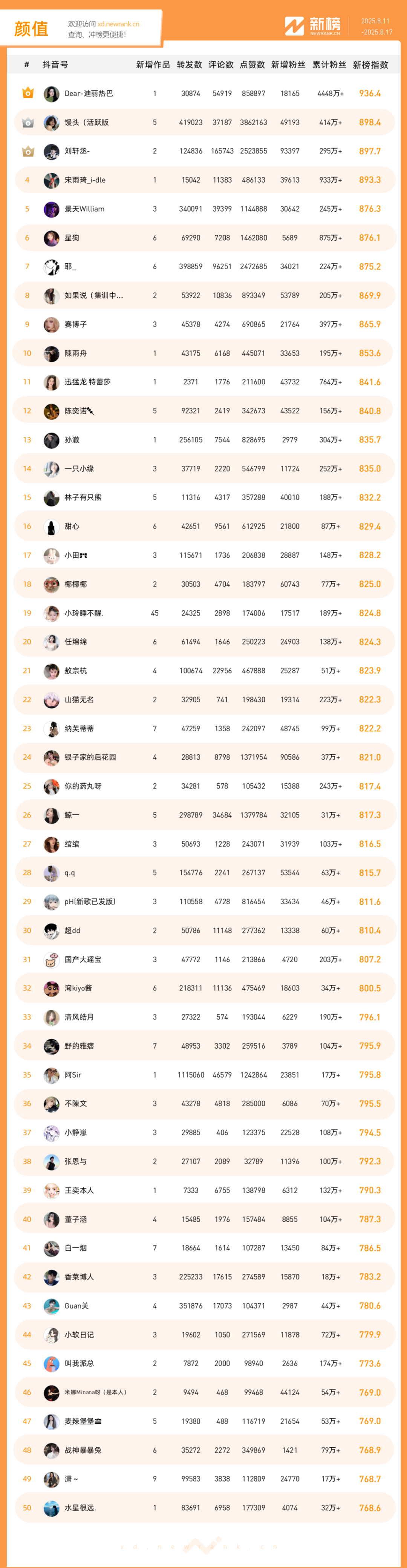The width and height of the screenshot is (407, 1568).
Task: Open account 阿Sir in row 35
Action: [x=73, y=1075]
